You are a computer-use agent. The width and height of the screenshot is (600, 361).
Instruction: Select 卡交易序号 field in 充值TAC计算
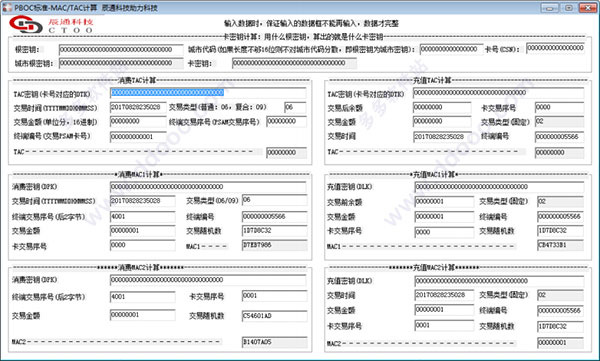pyautogui.click(x=559, y=108)
